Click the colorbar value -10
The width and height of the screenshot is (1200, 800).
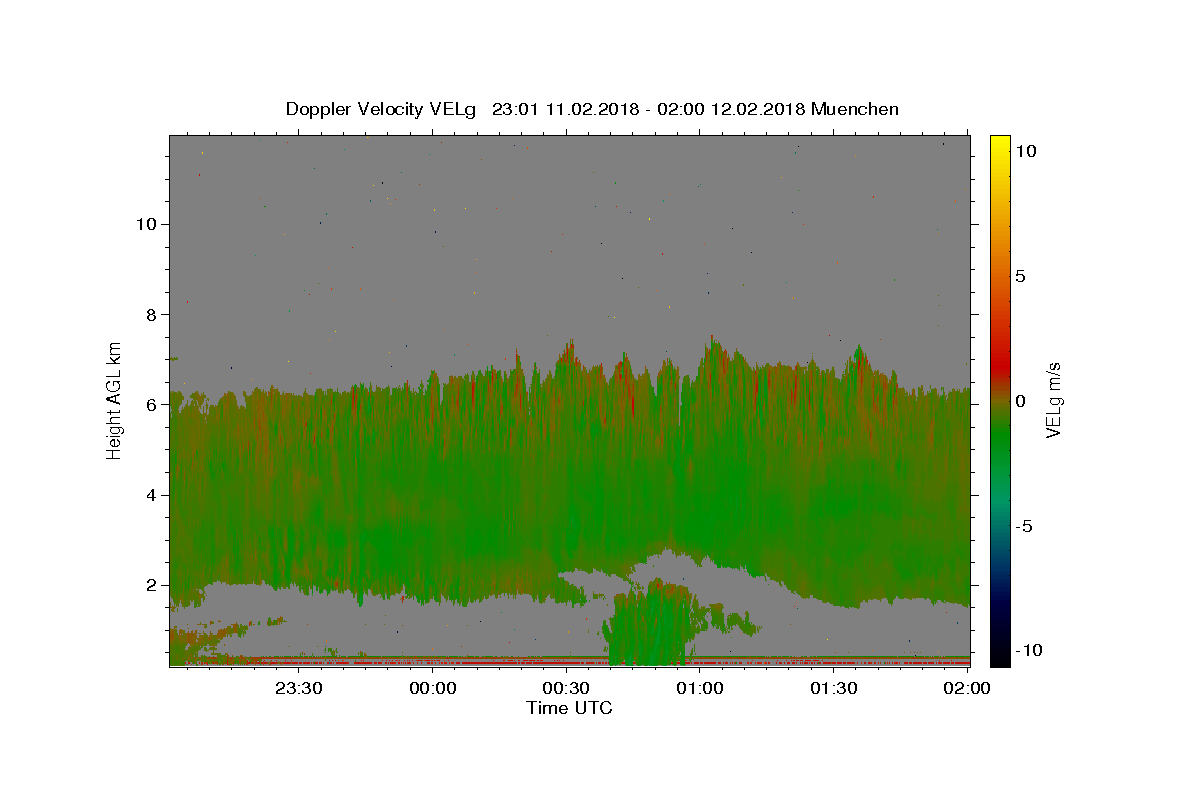(x=1029, y=650)
